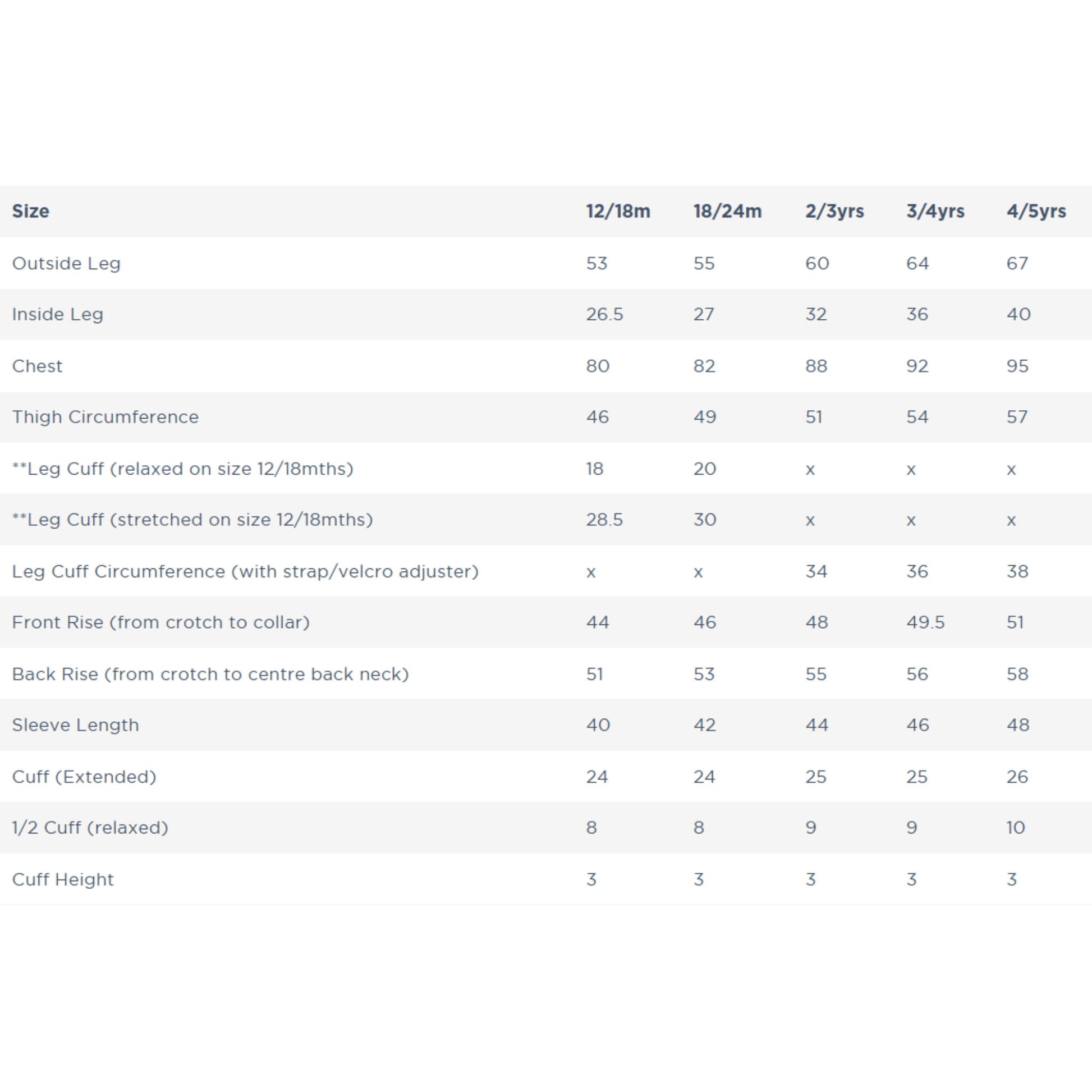Select the "Chest" row label
Screen dimensions: 1092x1092
37,366
